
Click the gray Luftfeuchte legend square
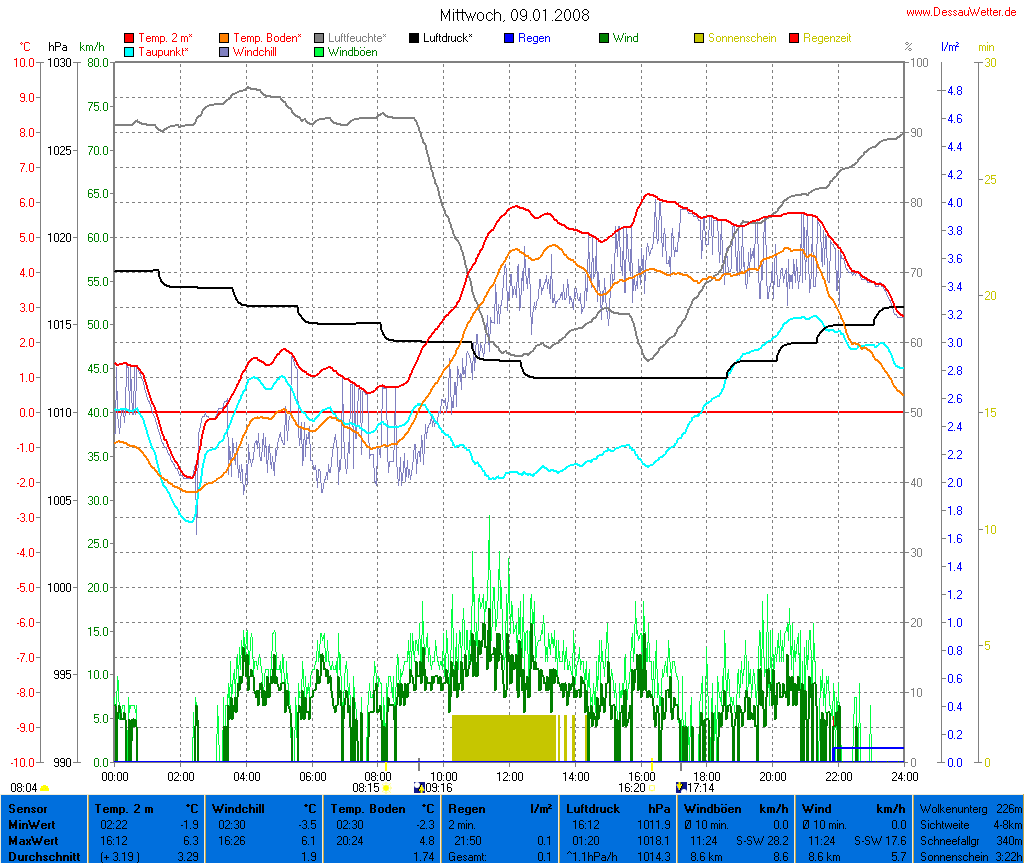319,38
